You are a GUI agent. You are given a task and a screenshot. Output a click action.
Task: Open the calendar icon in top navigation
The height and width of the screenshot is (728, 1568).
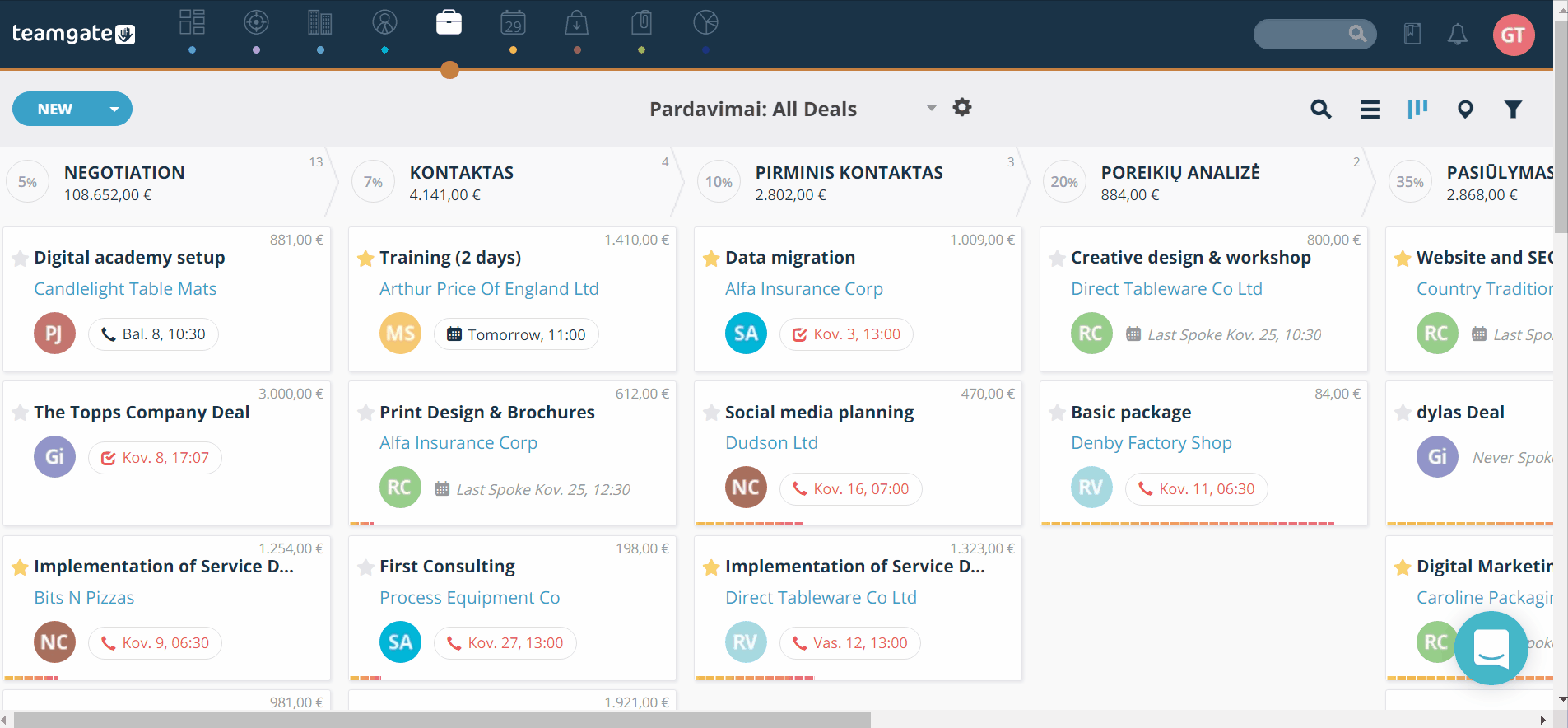(x=513, y=22)
